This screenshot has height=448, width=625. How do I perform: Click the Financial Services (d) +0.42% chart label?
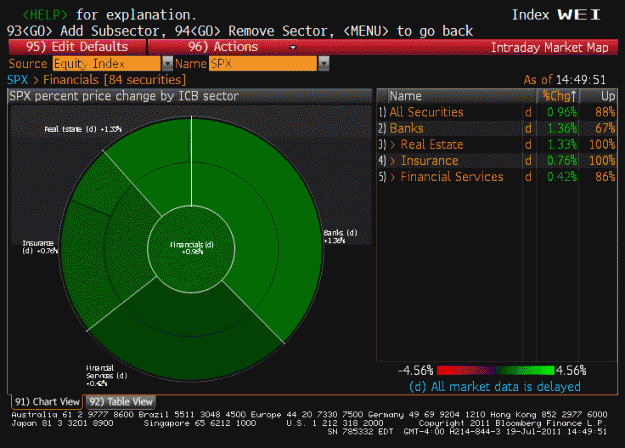tap(106, 375)
